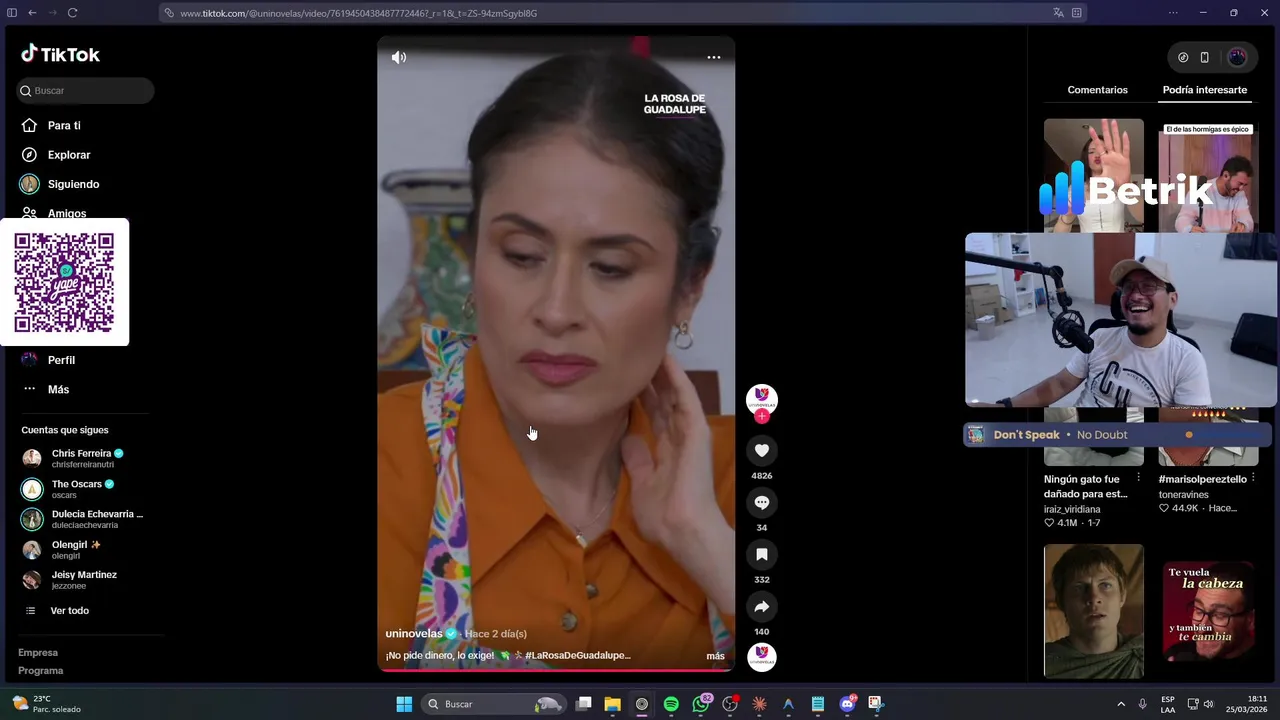Open the video three-dots options menu
Image resolution: width=1280 pixels, height=720 pixels.
pos(713,57)
